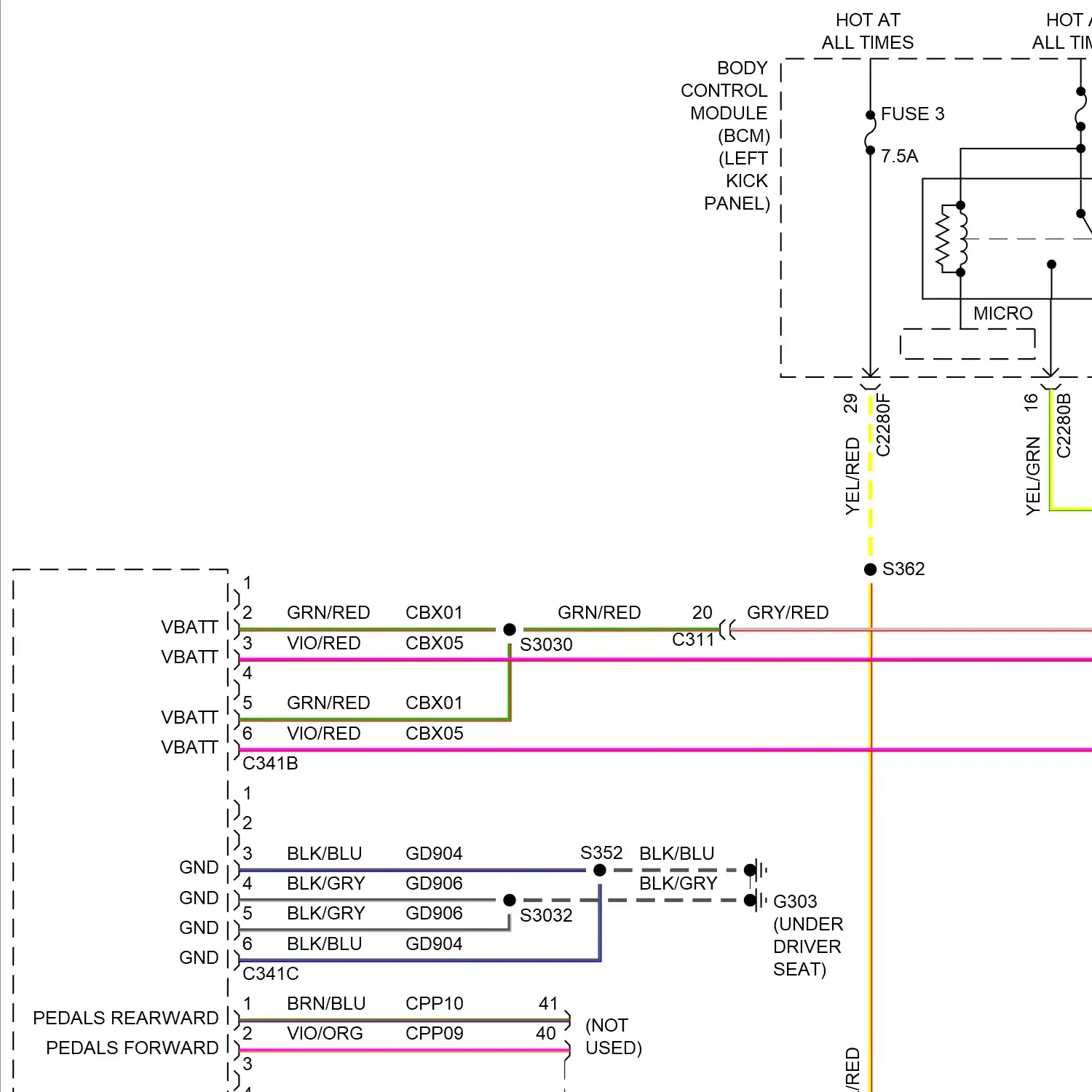Select the PEDALS REARWARD pin label

click(x=125, y=1018)
